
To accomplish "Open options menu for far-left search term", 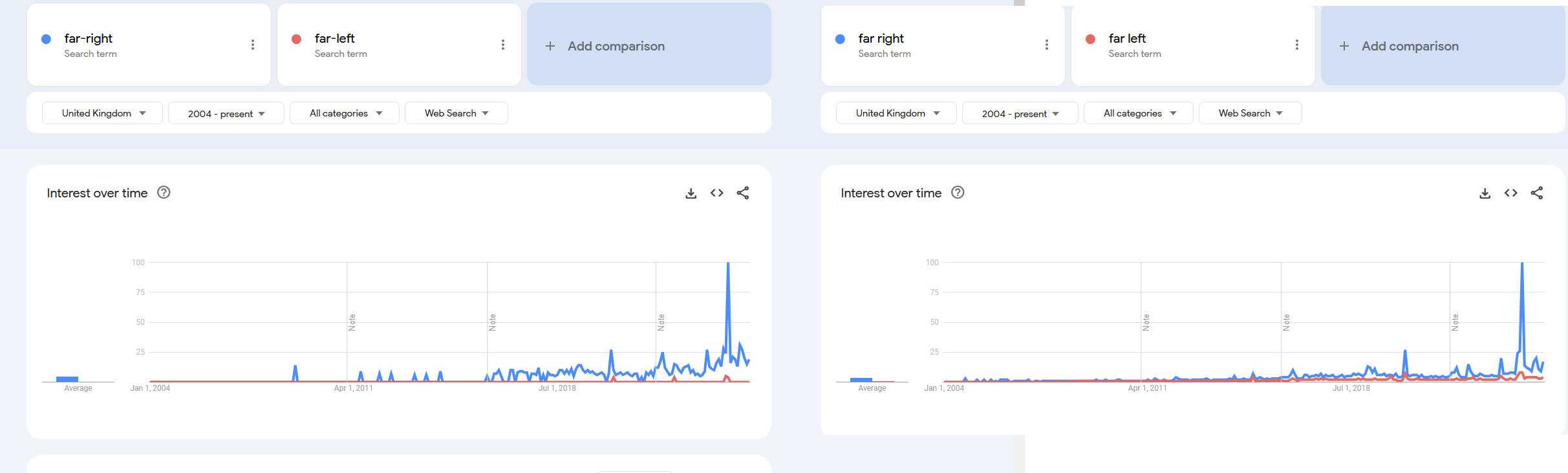I will click(x=503, y=45).
